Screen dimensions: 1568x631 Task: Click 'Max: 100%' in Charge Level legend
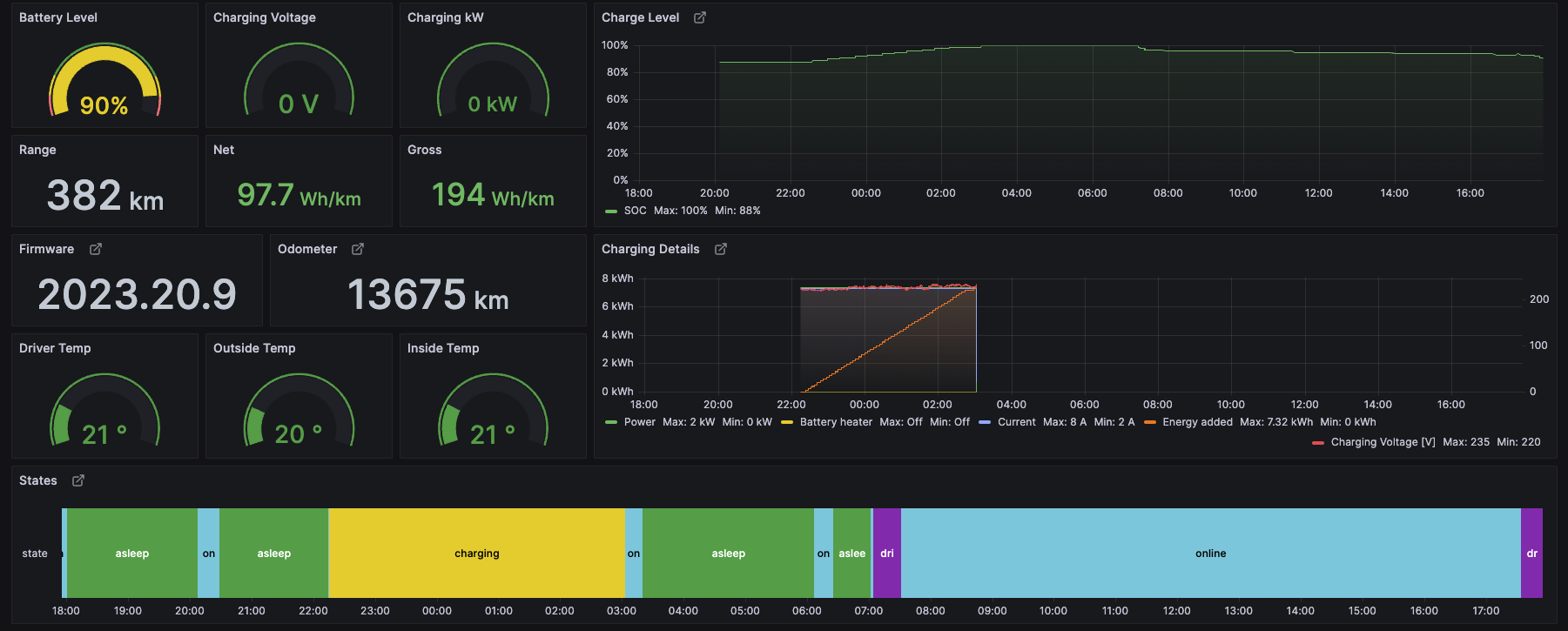point(680,211)
